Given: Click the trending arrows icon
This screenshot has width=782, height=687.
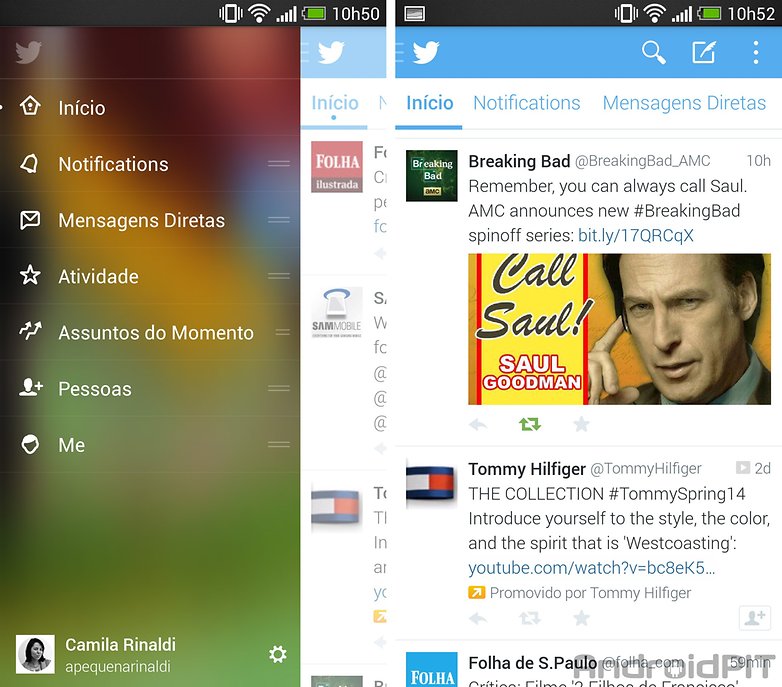Looking at the screenshot, I should pyautogui.click(x=30, y=330).
